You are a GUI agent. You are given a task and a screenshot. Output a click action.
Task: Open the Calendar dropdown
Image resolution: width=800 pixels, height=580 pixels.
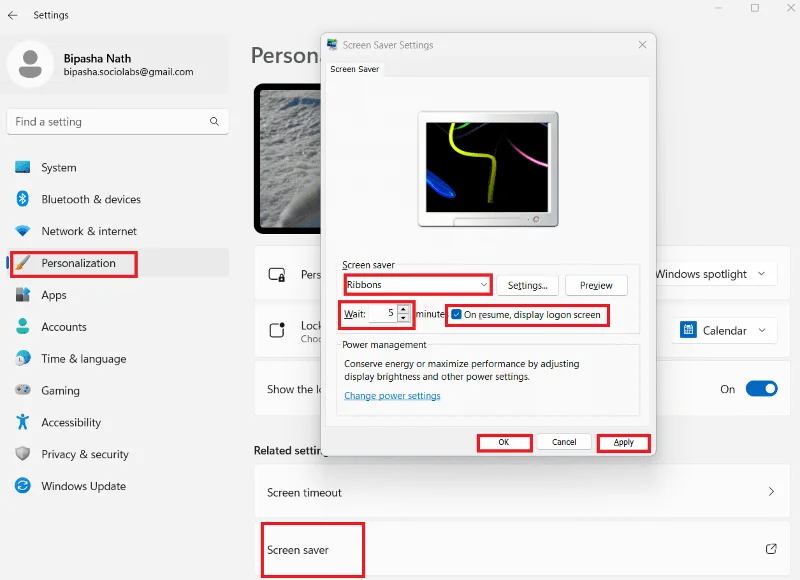723,330
